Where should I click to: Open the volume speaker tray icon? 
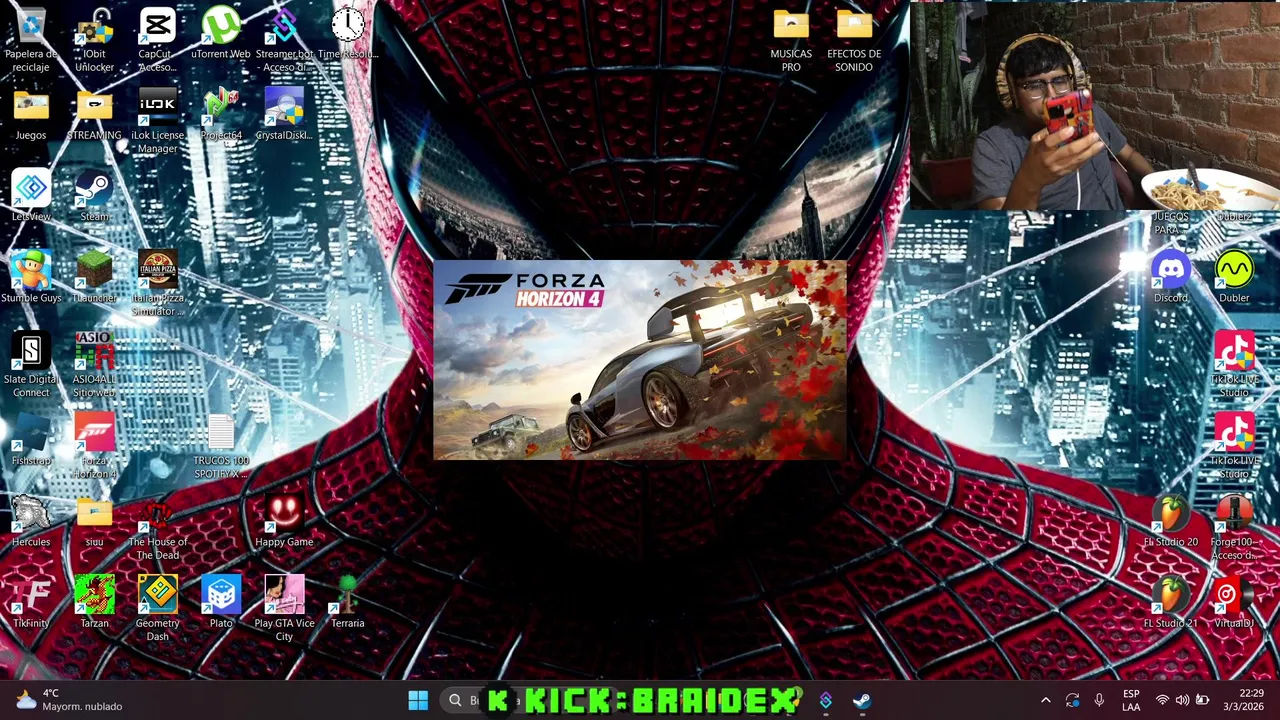[x=1182, y=700]
